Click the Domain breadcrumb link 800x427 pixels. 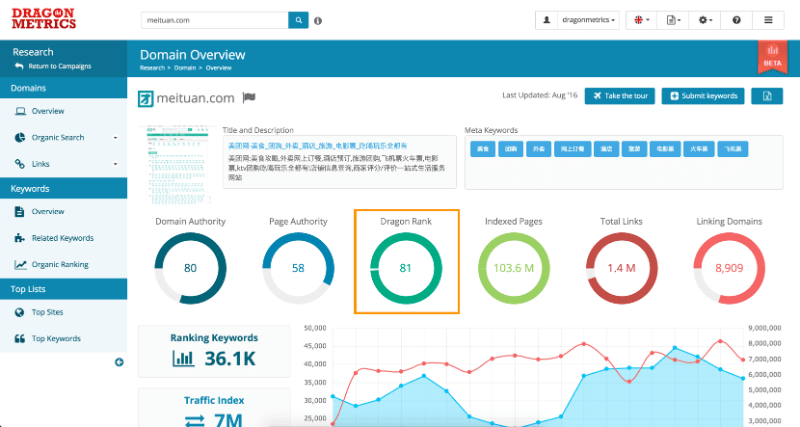[x=185, y=68]
